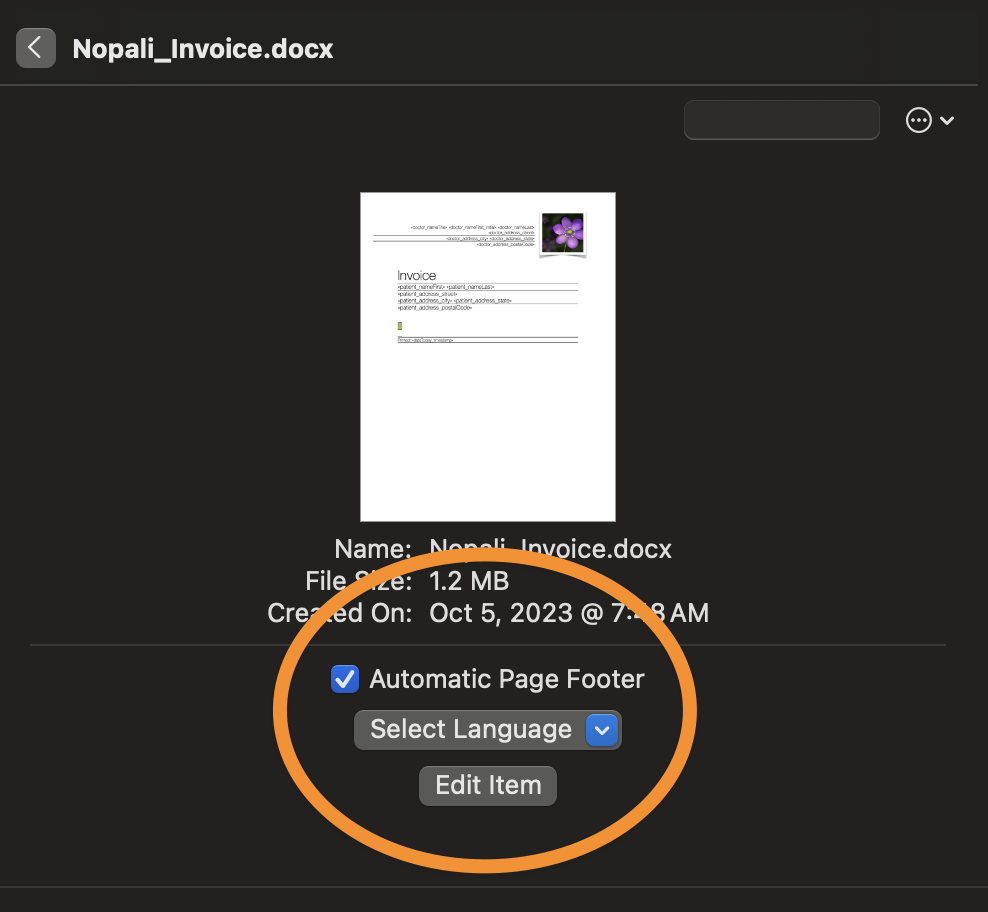Expand the chevron beside the ellipsis icon
988x912 pixels.
[x=946, y=120]
